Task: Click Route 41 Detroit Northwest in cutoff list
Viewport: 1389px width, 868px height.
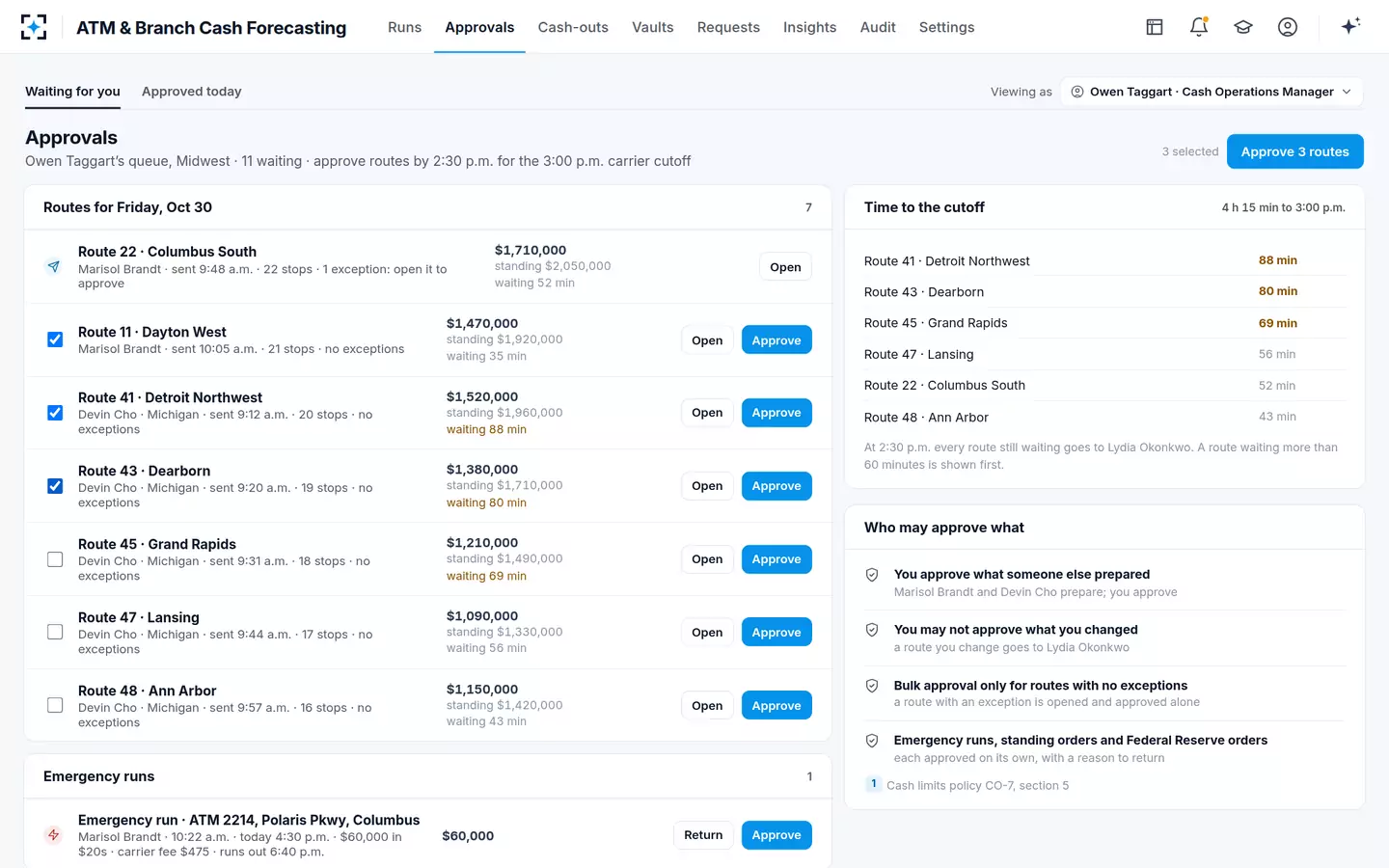Action: click(x=946, y=261)
